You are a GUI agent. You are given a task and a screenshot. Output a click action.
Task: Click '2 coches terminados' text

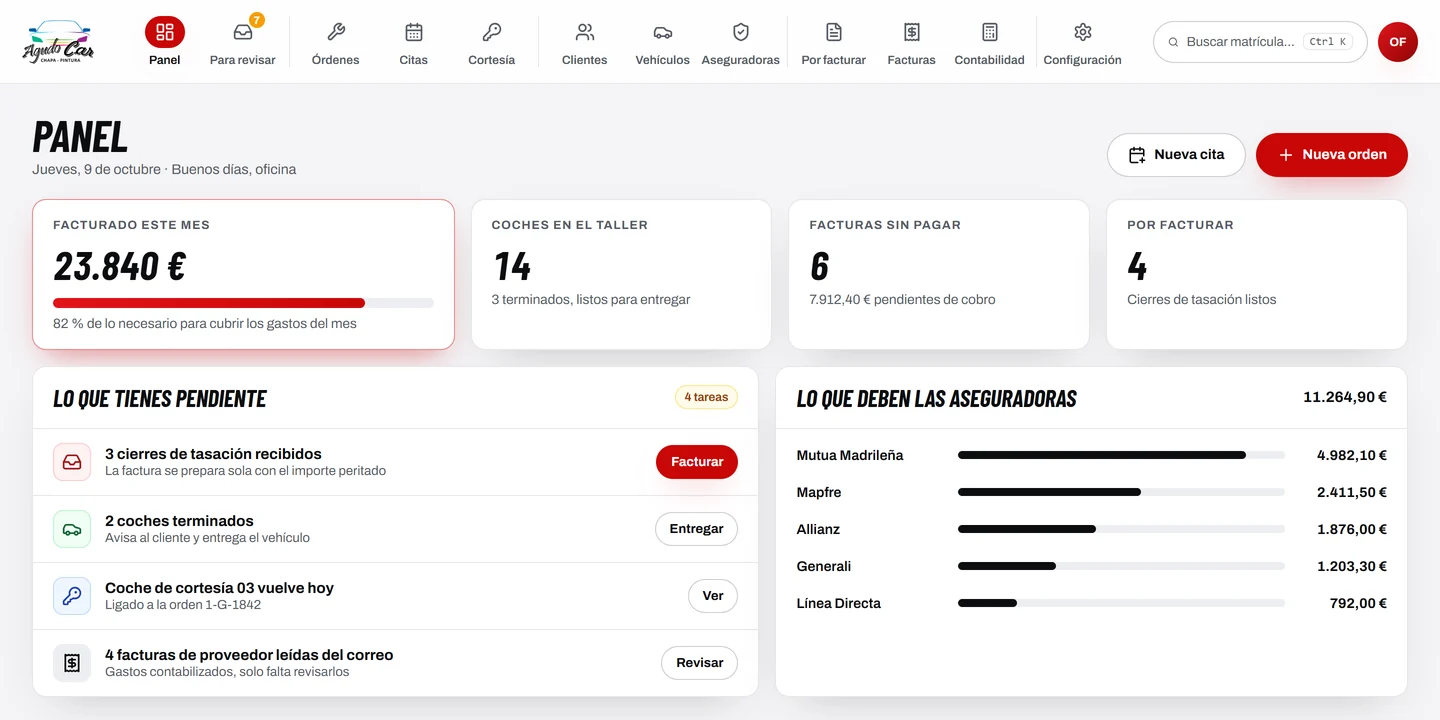point(179,521)
